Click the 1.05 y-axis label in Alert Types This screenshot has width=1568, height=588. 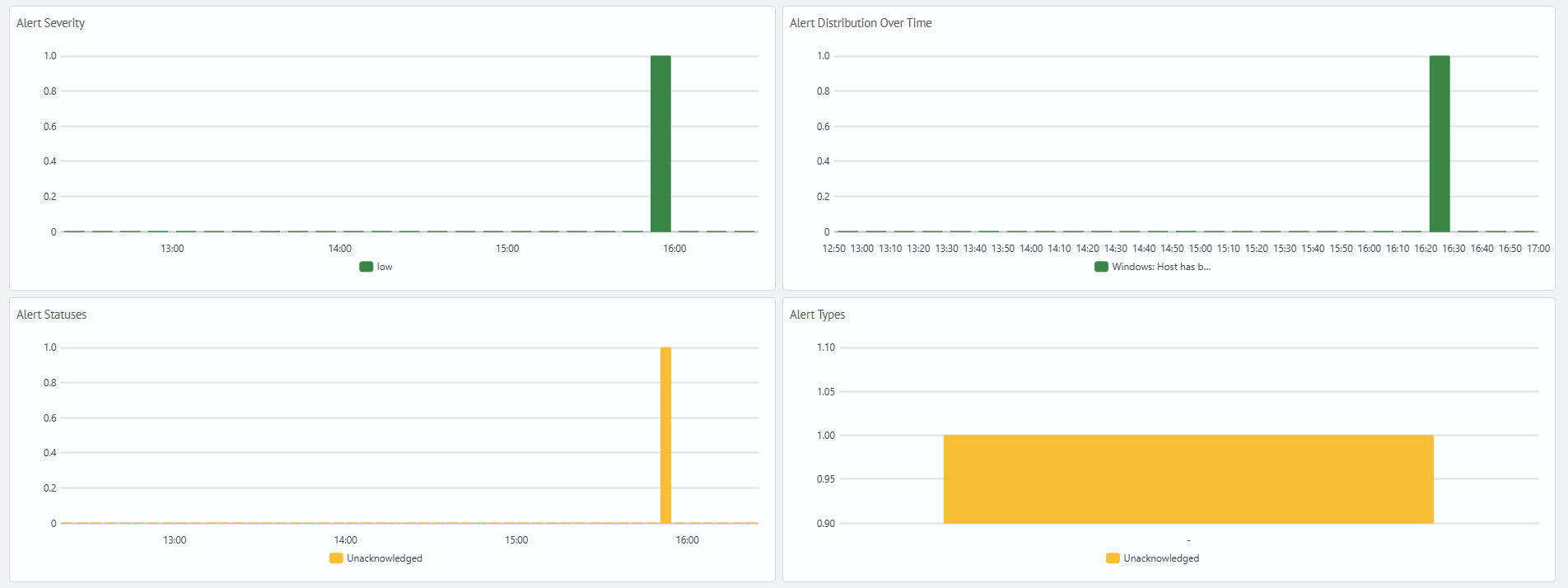click(x=826, y=392)
